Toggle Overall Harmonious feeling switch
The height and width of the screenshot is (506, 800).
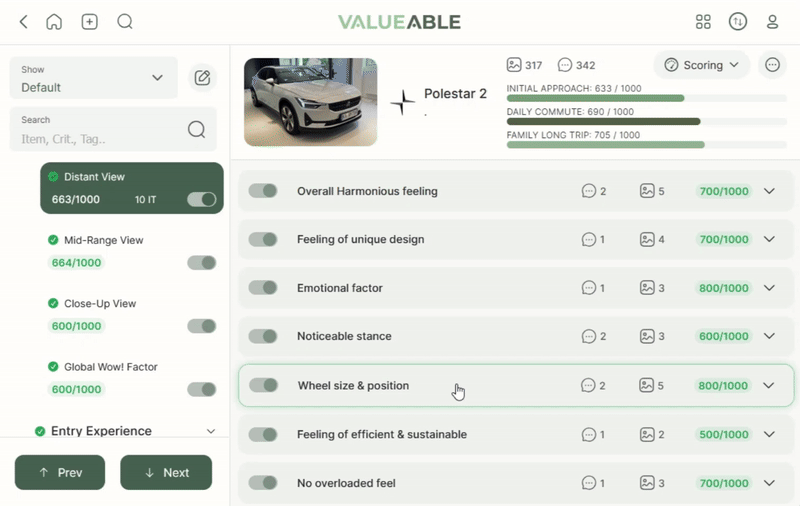click(x=263, y=191)
